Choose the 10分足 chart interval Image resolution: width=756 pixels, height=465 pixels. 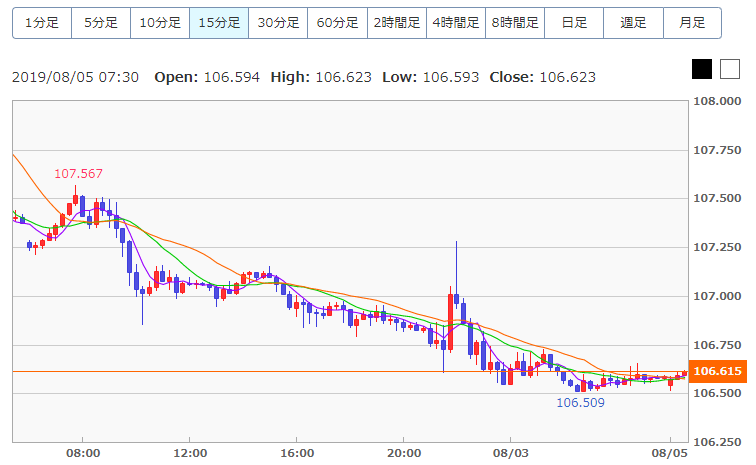pos(160,22)
